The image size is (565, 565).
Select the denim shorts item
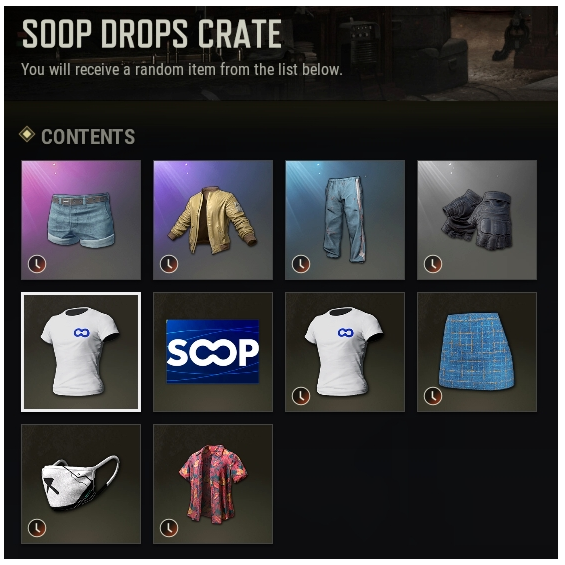point(81,220)
